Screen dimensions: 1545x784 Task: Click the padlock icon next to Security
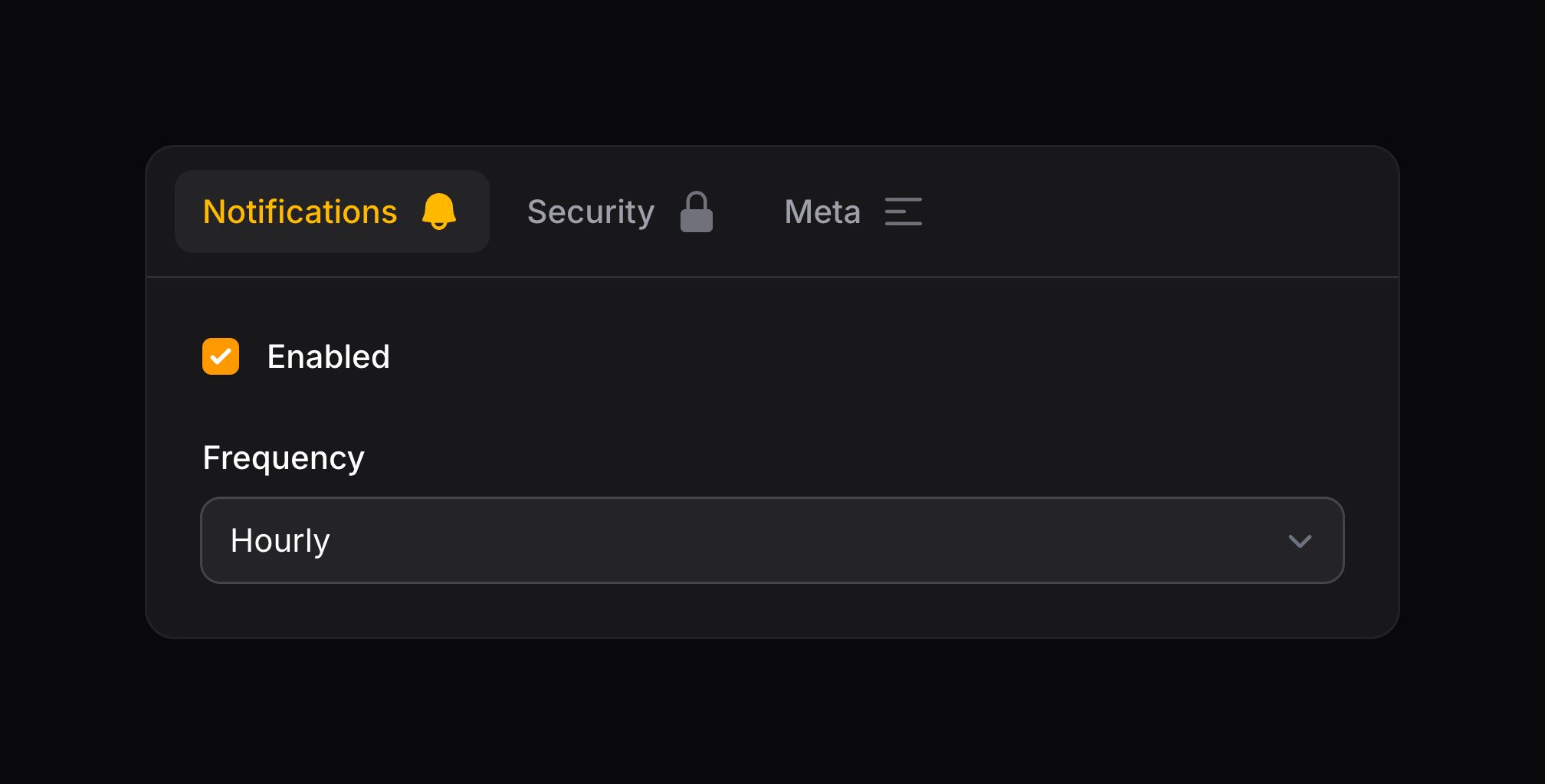tap(697, 212)
